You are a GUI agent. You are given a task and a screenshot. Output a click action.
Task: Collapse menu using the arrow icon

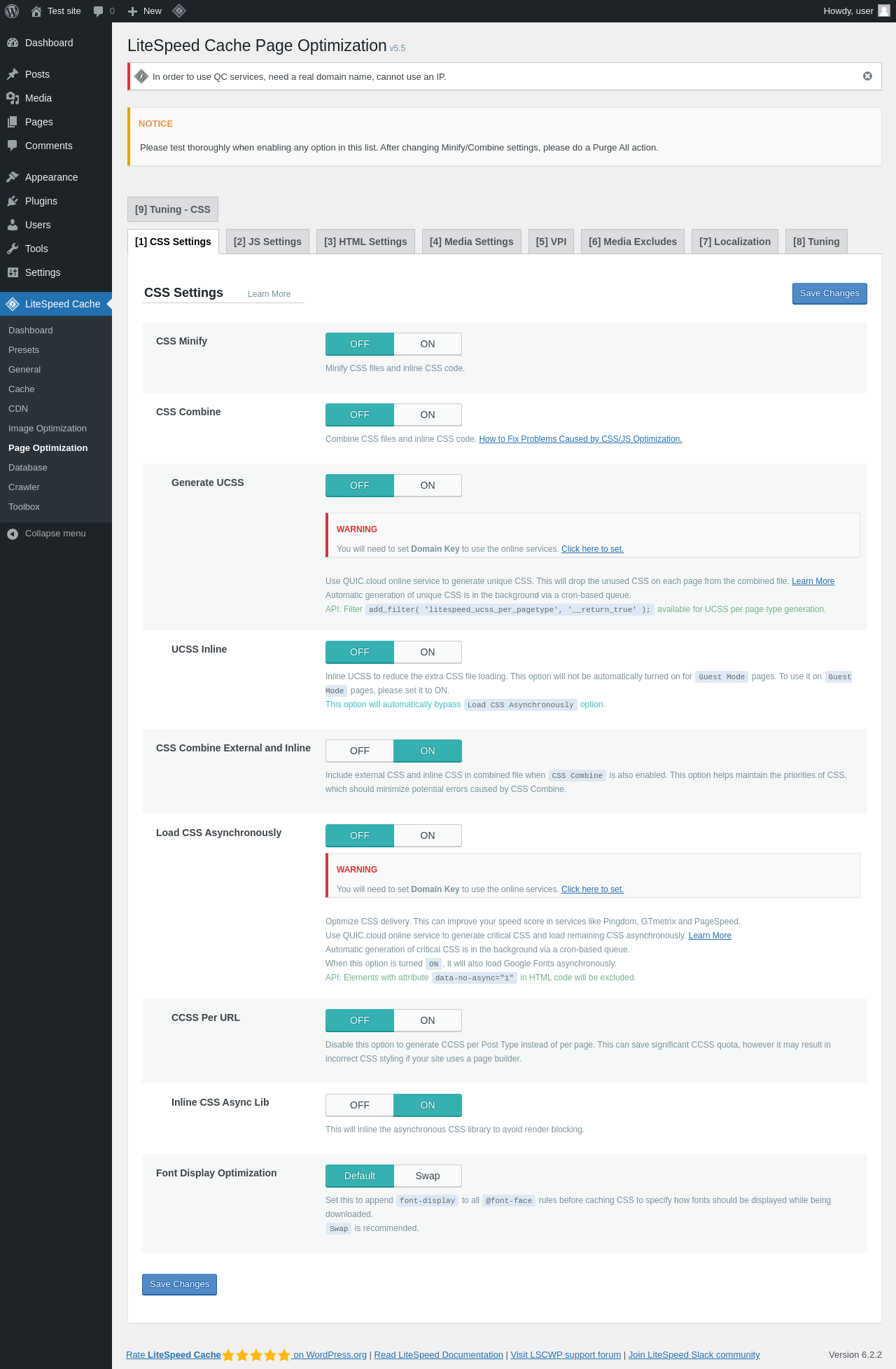(x=13, y=534)
